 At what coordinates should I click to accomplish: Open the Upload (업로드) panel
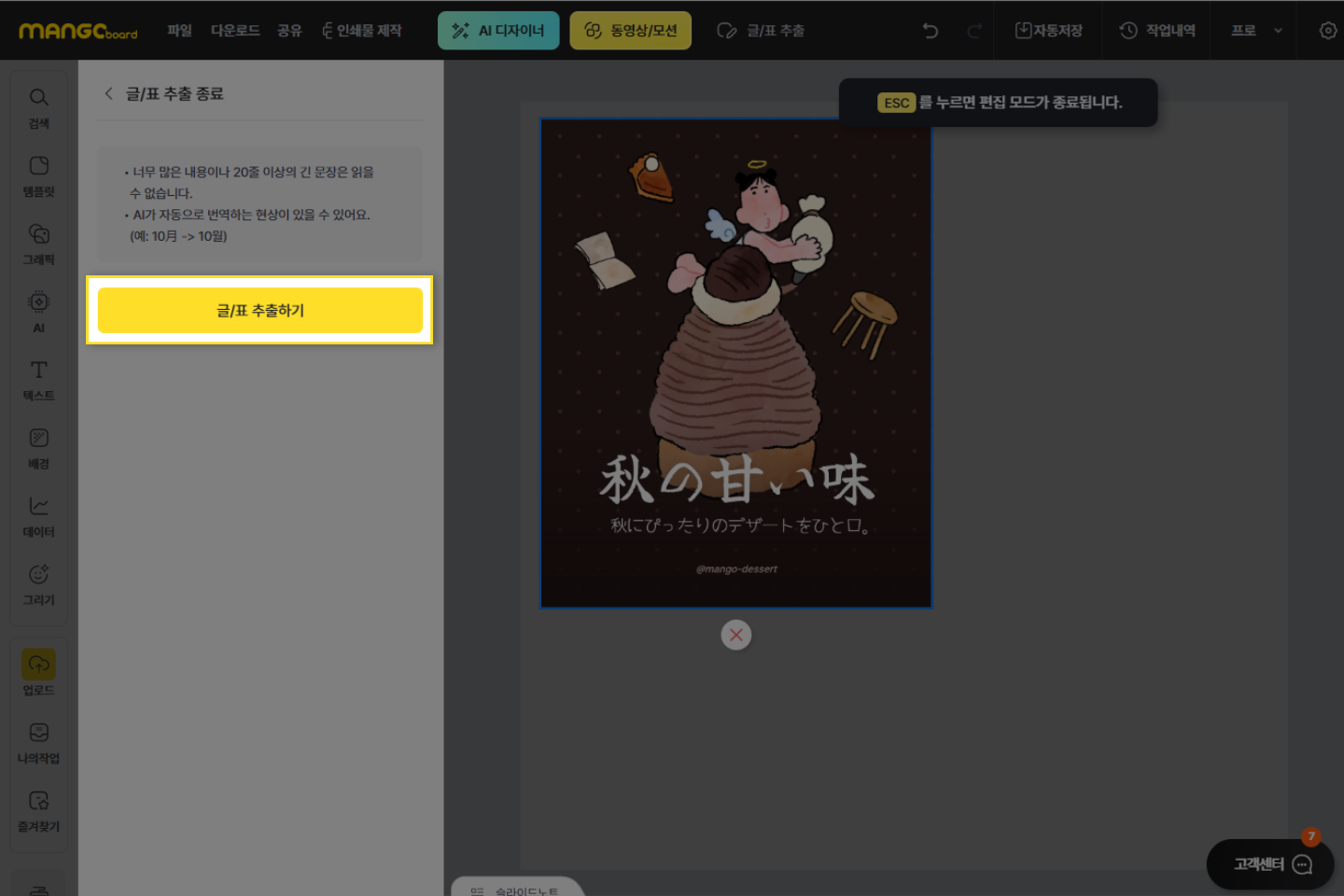pyautogui.click(x=38, y=672)
